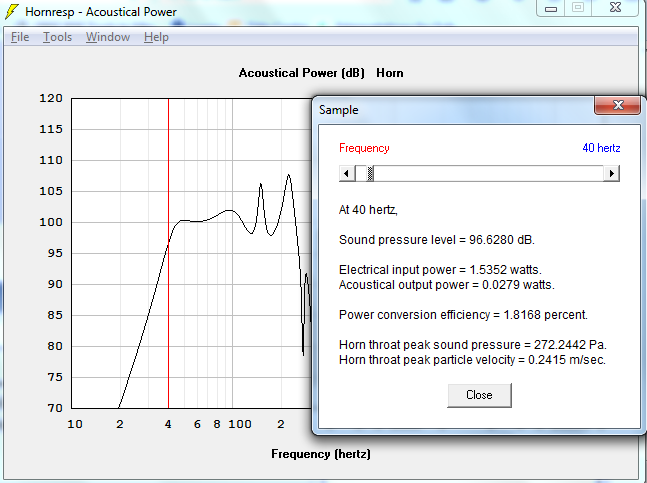Click the frequency slider thumb
This screenshot has width=647, height=483.
370,173
